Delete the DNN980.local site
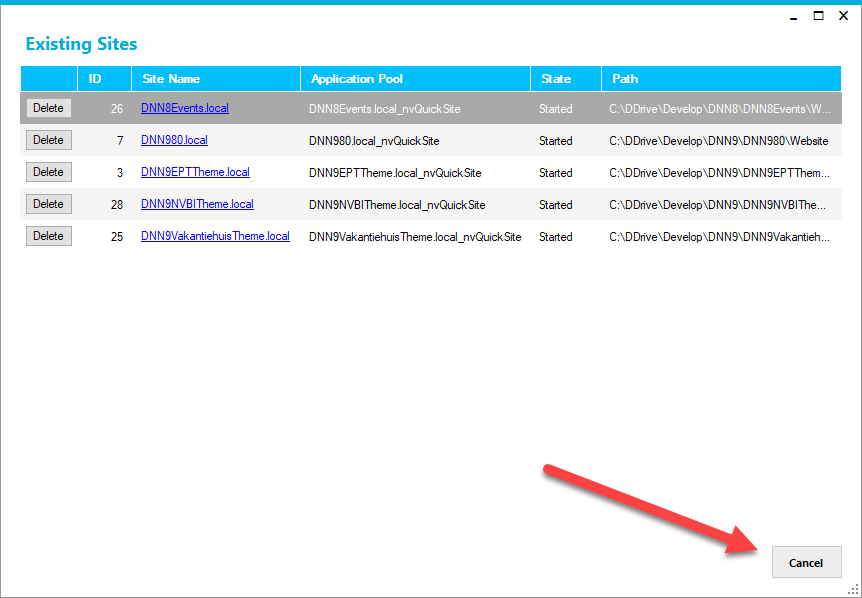This screenshot has height=598, width=862. [x=48, y=140]
